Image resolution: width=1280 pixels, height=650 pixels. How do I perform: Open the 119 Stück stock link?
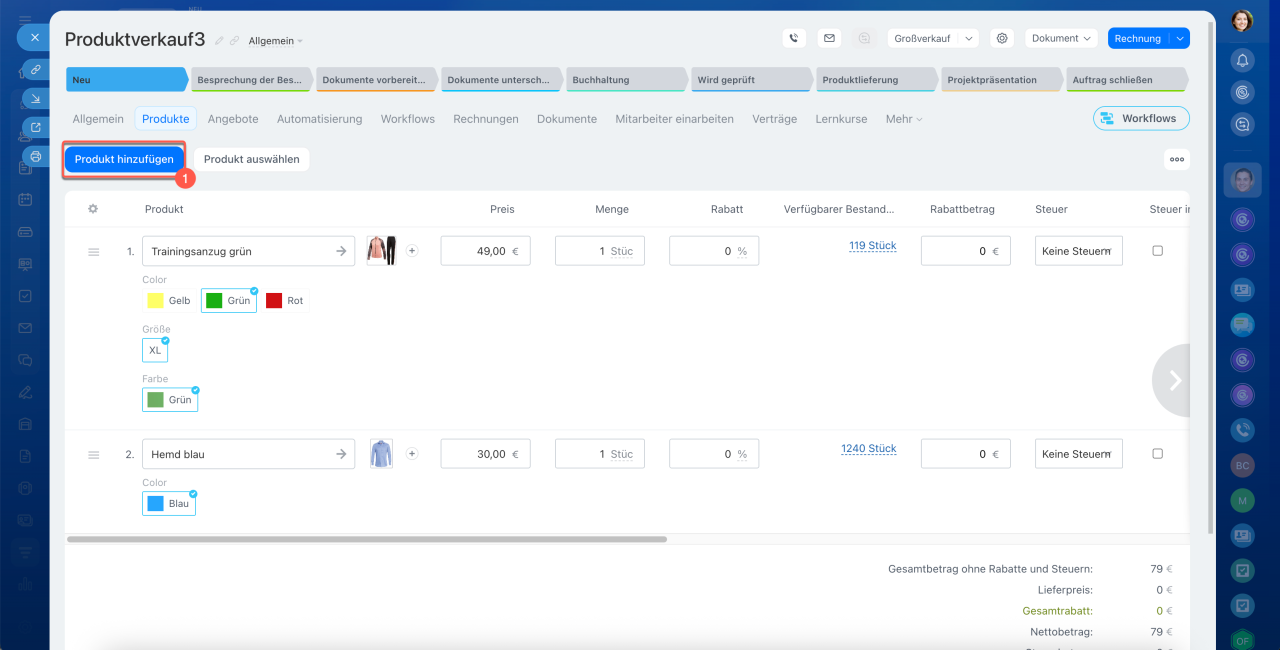[x=872, y=246]
